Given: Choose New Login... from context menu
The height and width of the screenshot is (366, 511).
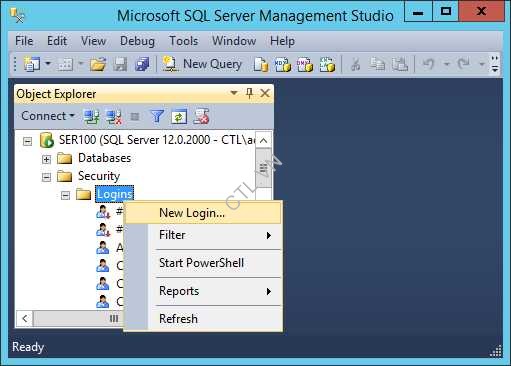Looking at the screenshot, I should [203, 213].
